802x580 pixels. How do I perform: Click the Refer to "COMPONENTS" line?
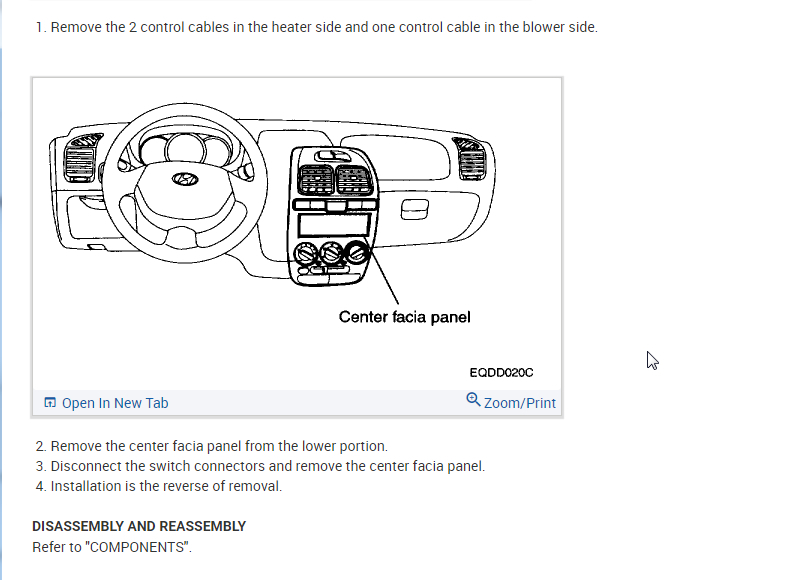point(111,547)
